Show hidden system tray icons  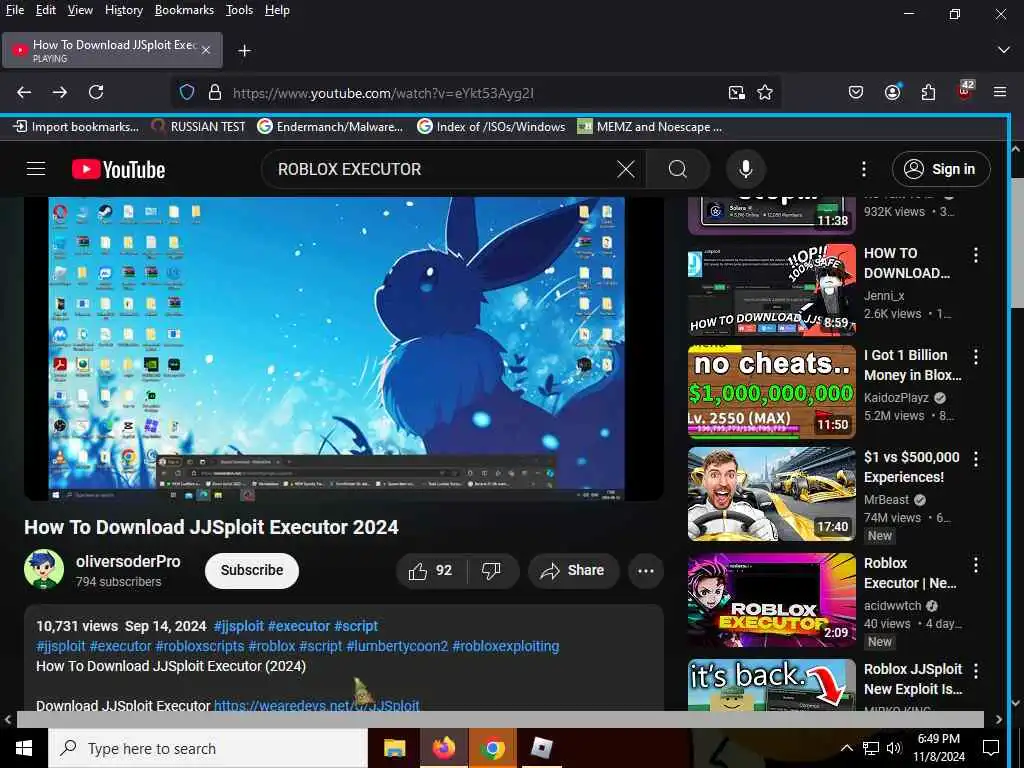(846, 748)
